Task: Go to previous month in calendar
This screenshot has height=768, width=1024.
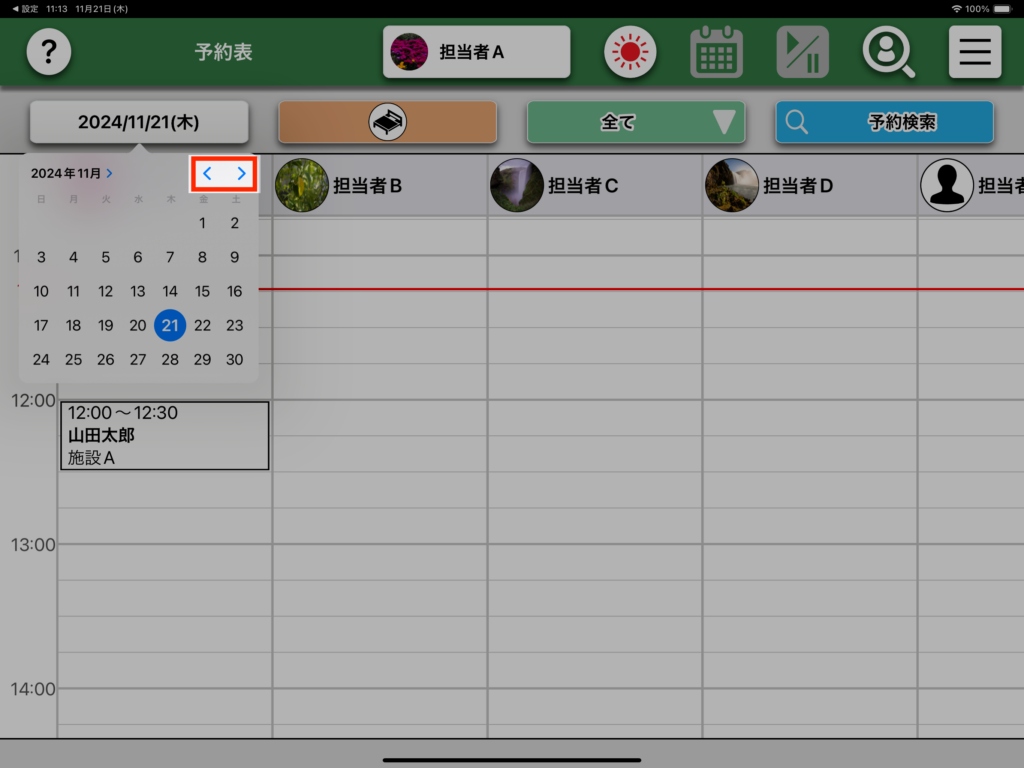Action: 208,173
